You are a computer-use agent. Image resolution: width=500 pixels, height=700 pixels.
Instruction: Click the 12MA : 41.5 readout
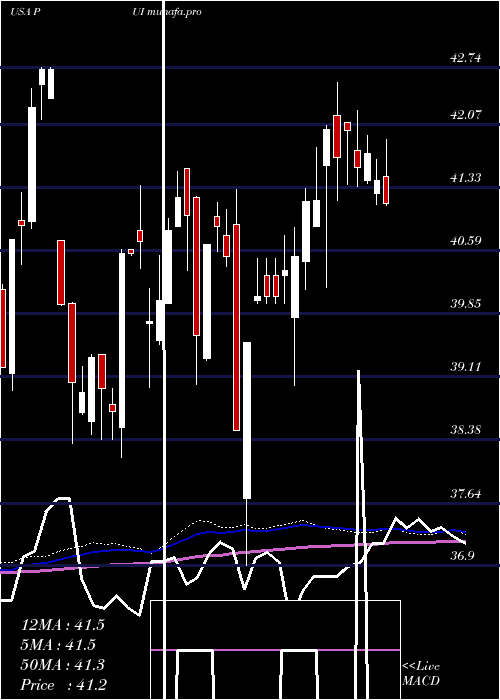62,625
